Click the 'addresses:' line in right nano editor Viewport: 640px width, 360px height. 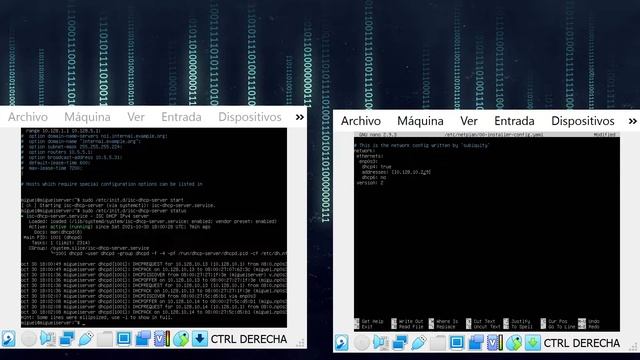click(x=396, y=172)
